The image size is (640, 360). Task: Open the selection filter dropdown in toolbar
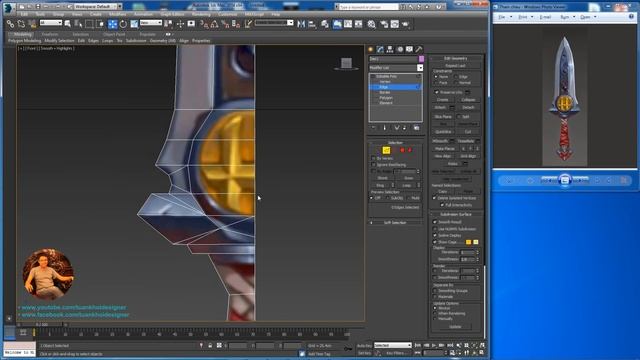point(51,23)
